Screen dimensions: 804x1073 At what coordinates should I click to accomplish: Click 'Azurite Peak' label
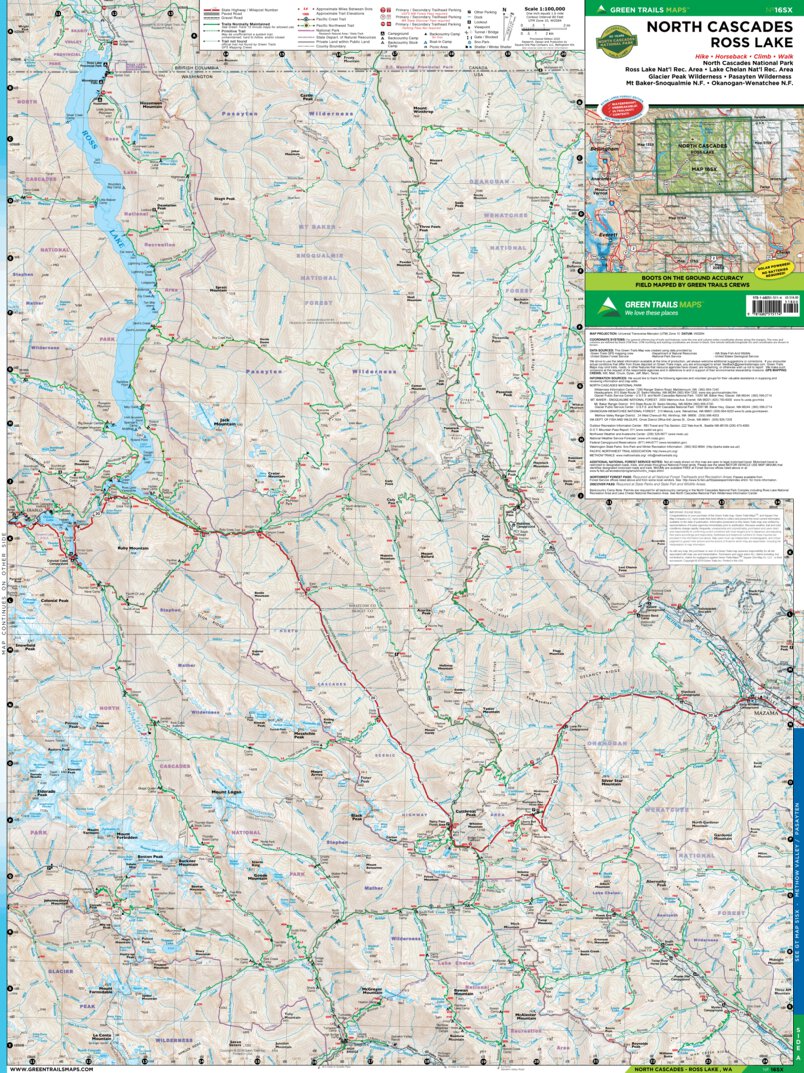point(424,611)
